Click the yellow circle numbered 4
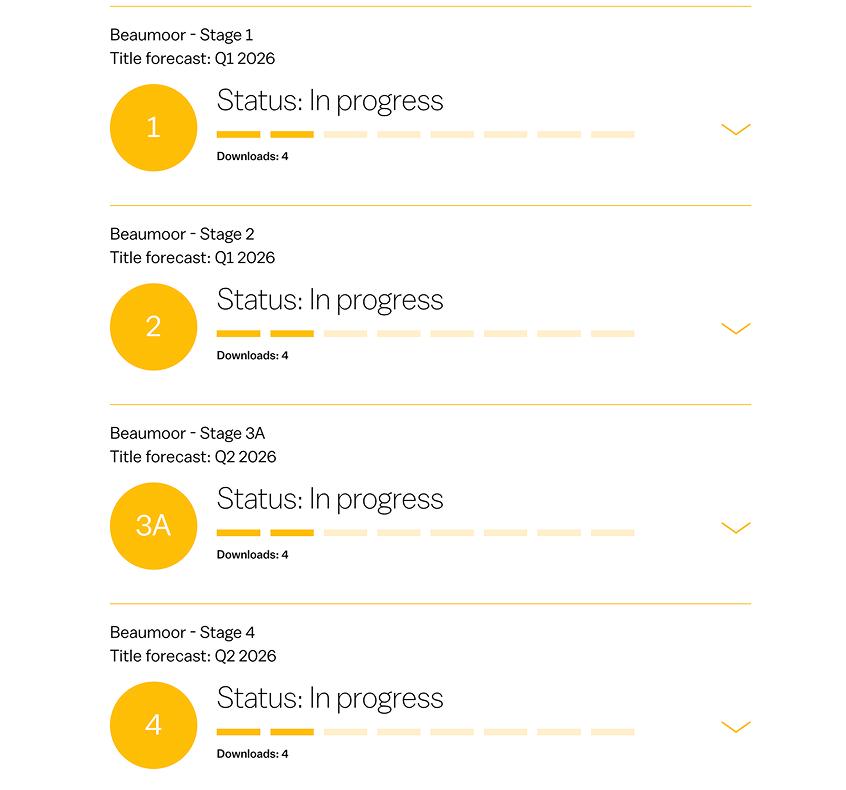846x790 pixels. coord(153,725)
